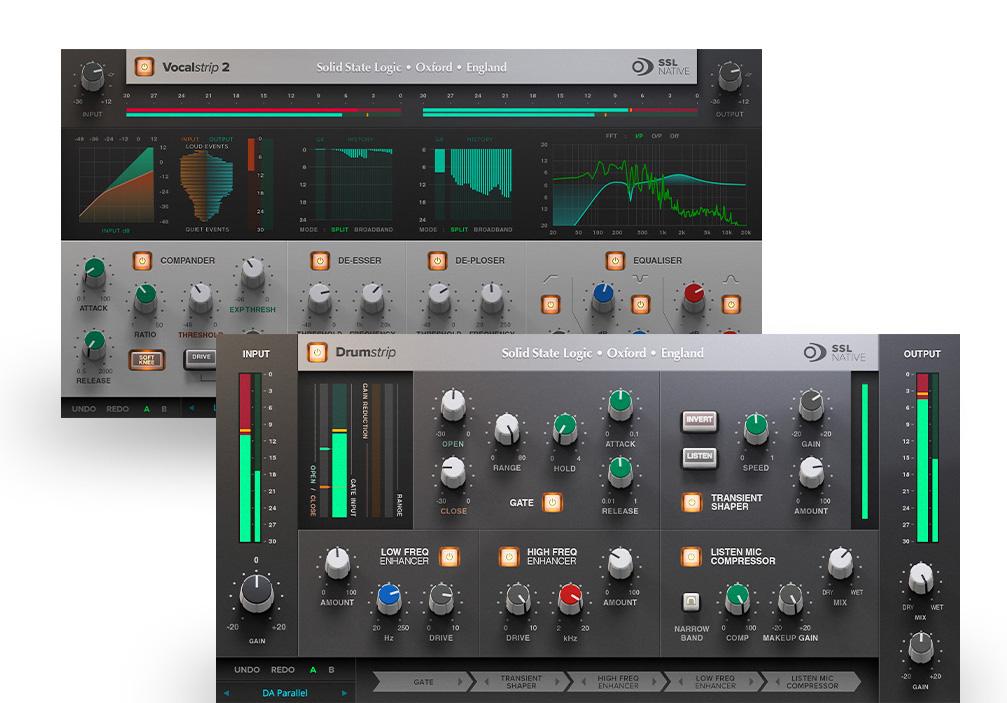Click the SSL Native logo on Drumstrip
Image resolution: width=1007 pixels, height=703 pixels.
coord(831,353)
